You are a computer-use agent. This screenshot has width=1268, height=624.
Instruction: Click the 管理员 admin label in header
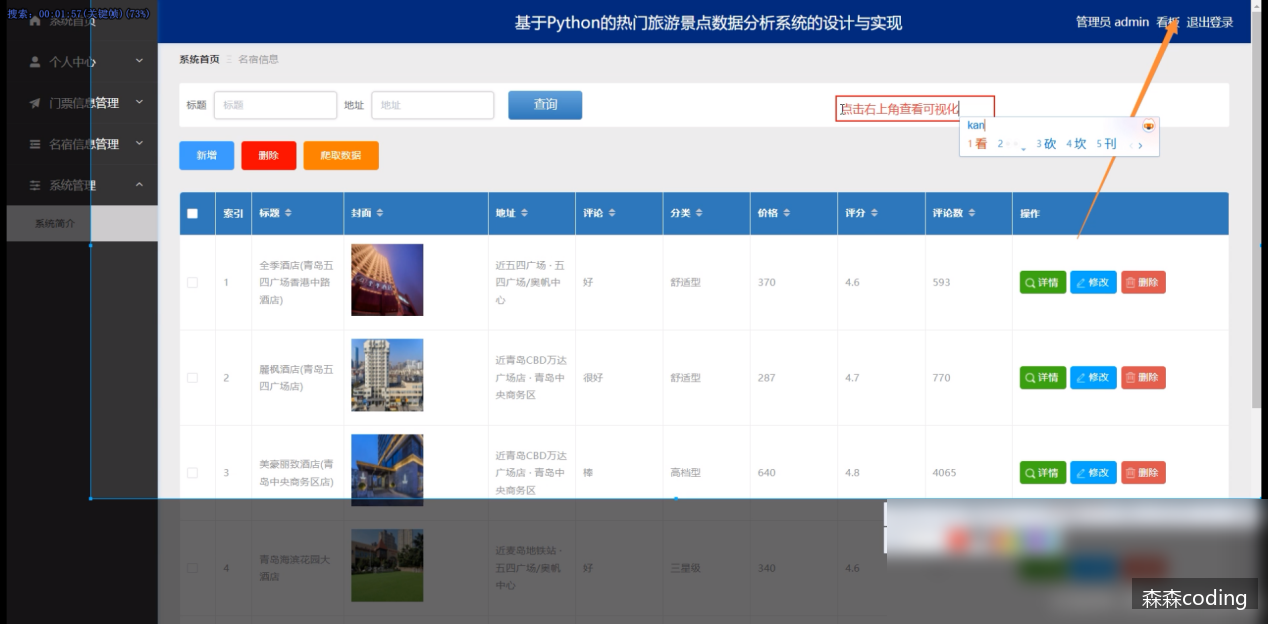click(x=1112, y=22)
